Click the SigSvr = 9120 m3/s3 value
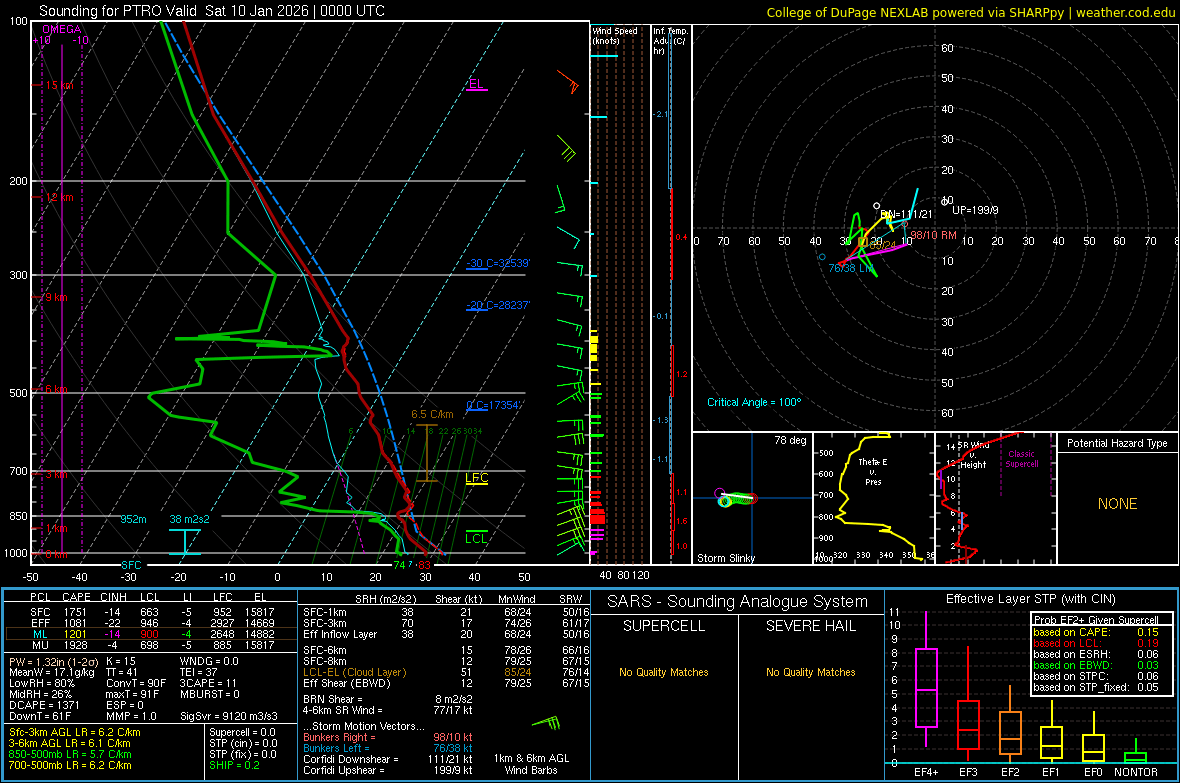This screenshot has width=1180, height=783. (229, 716)
